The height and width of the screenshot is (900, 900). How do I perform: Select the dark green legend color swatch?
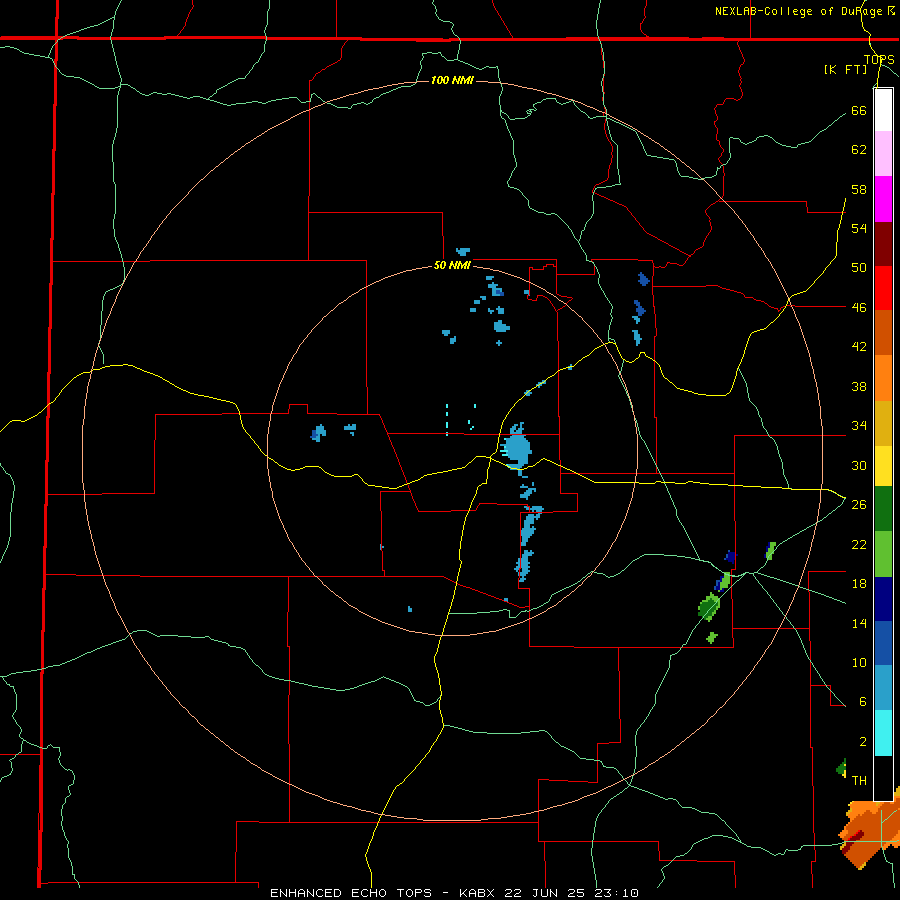pos(883,509)
